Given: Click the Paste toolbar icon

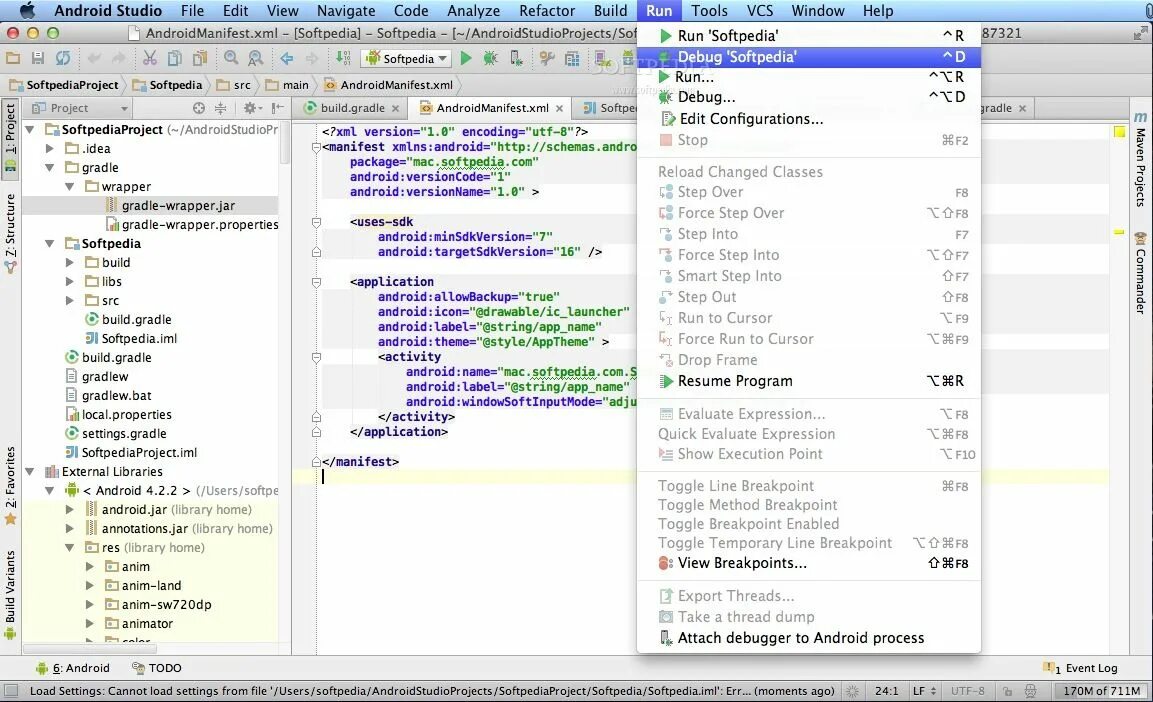Looking at the screenshot, I should pos(199,58).
